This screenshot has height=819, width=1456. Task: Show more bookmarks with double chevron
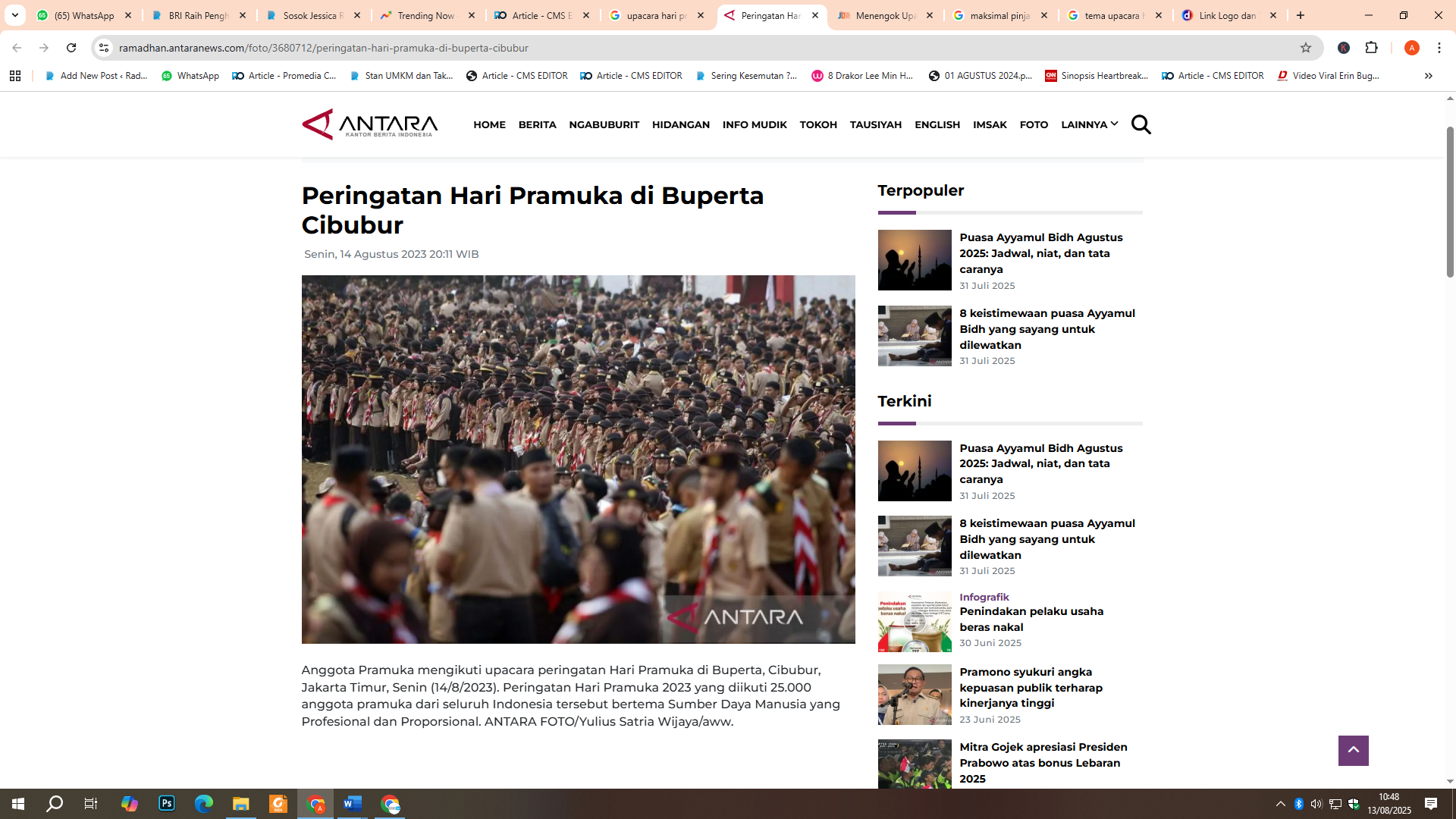point(1428,76)
